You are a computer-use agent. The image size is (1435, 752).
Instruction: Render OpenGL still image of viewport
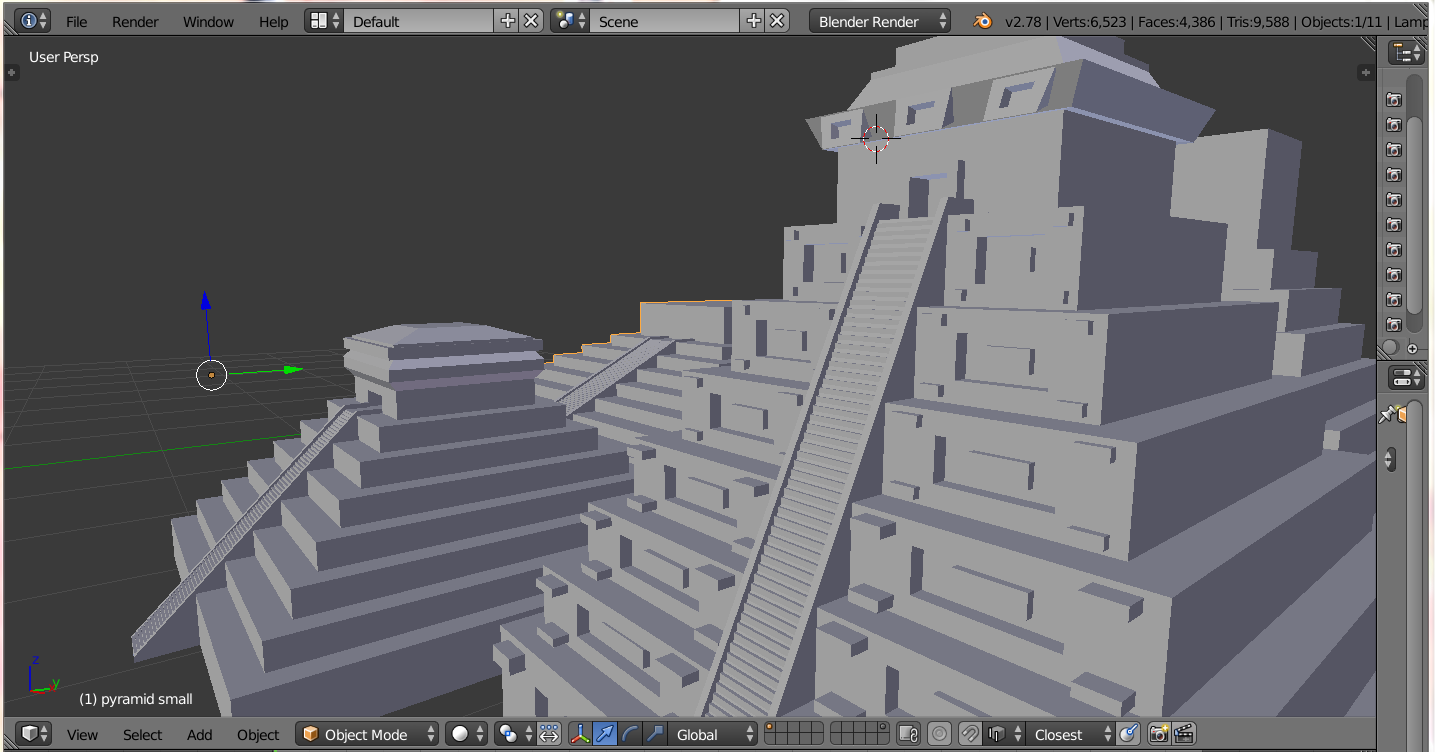[x=1159, y=734]
